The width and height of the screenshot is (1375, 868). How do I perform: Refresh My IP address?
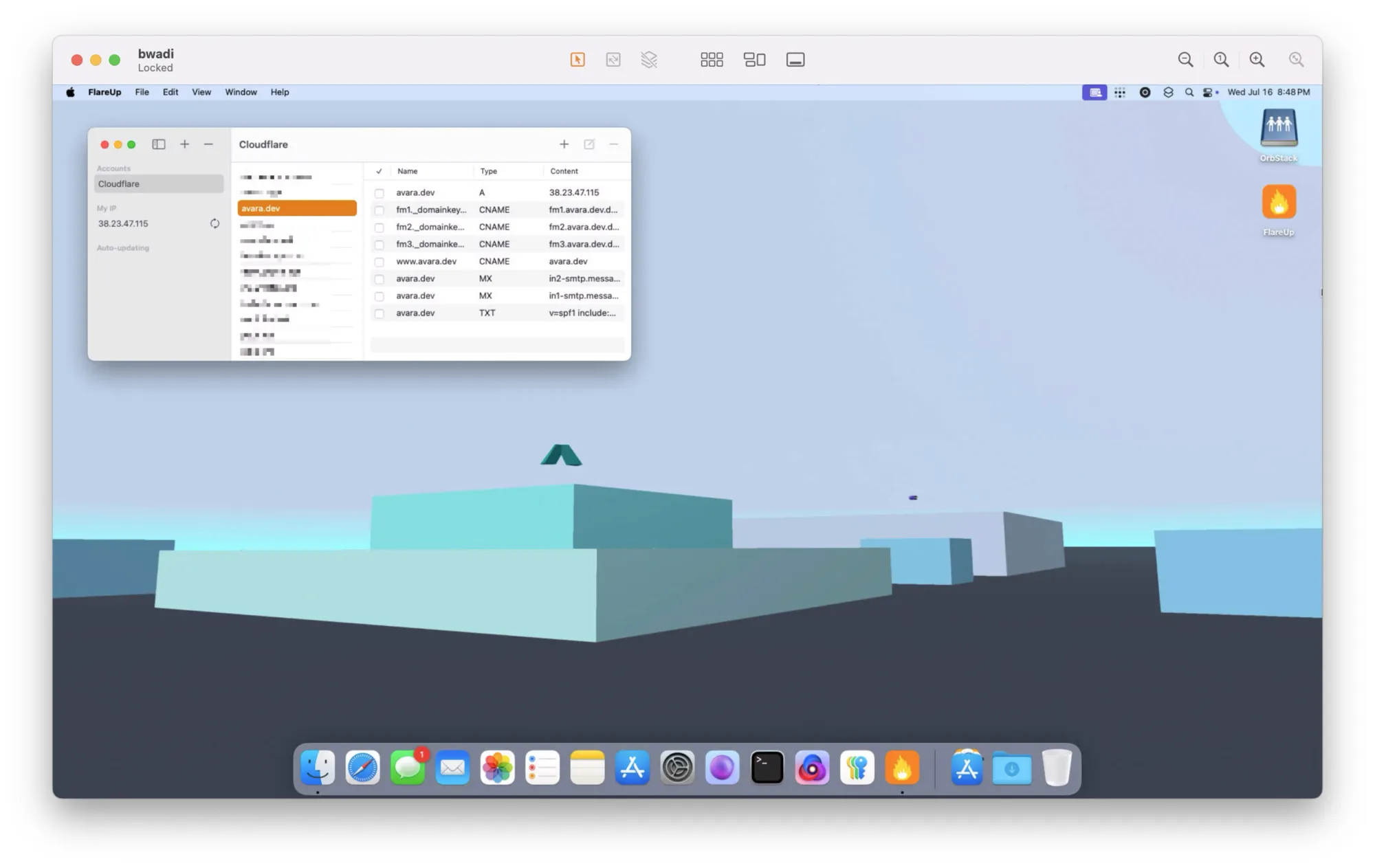214,223
